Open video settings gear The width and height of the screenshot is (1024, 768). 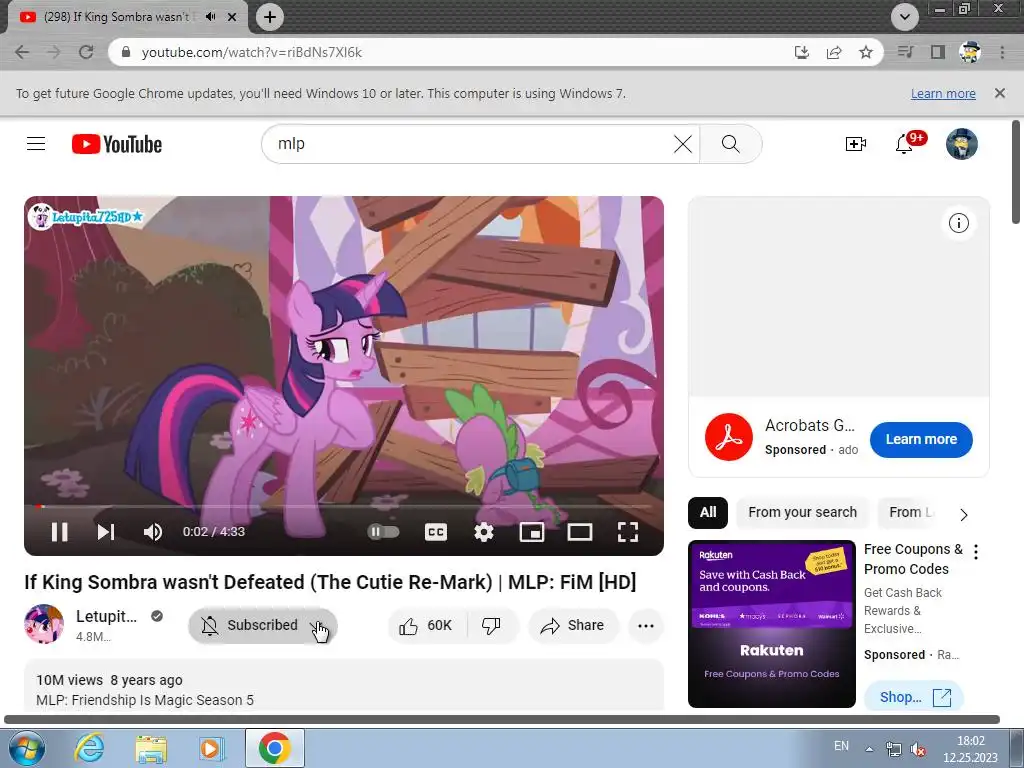[483, 532]
